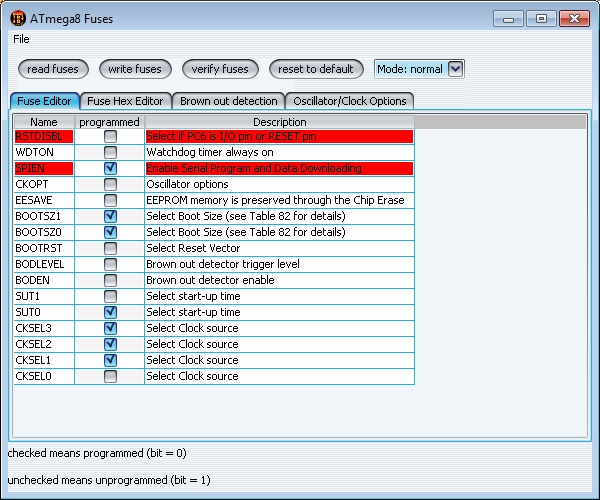Minimize the ATmega8 Fuses window
Screen dimensions: 600x500
tap(508, 18)
